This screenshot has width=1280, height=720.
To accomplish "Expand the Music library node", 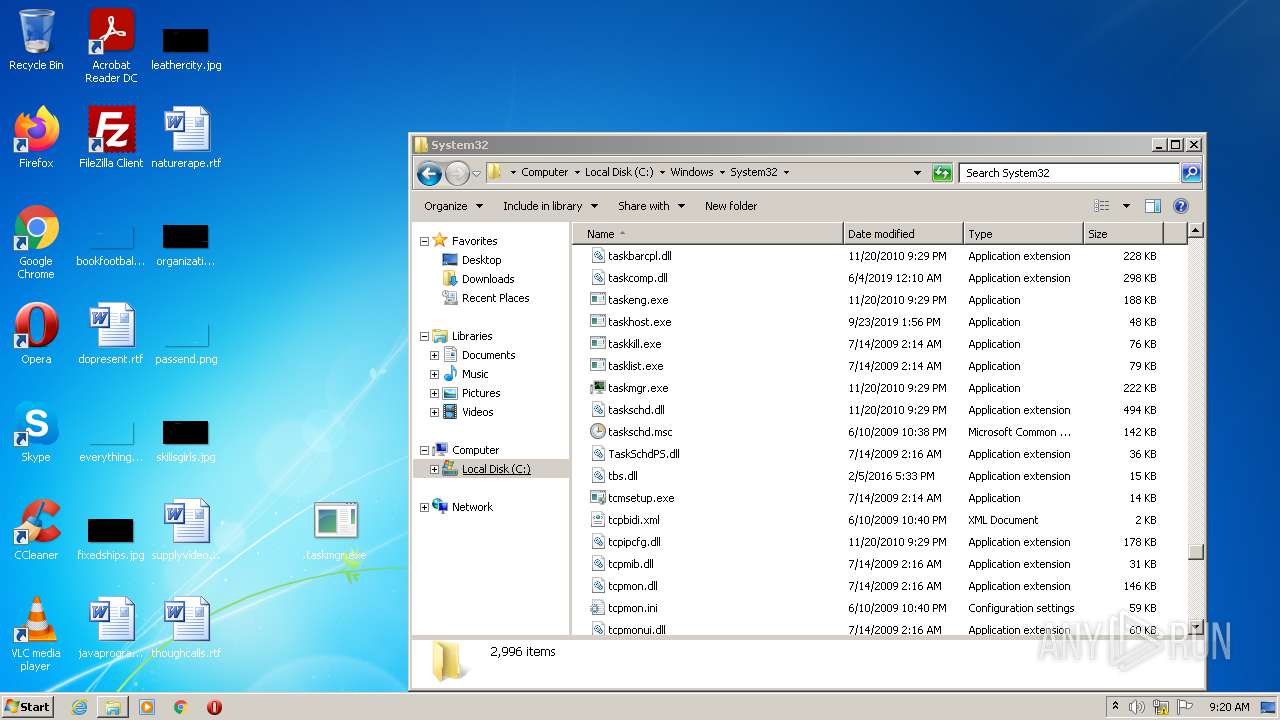I will 434,374.
